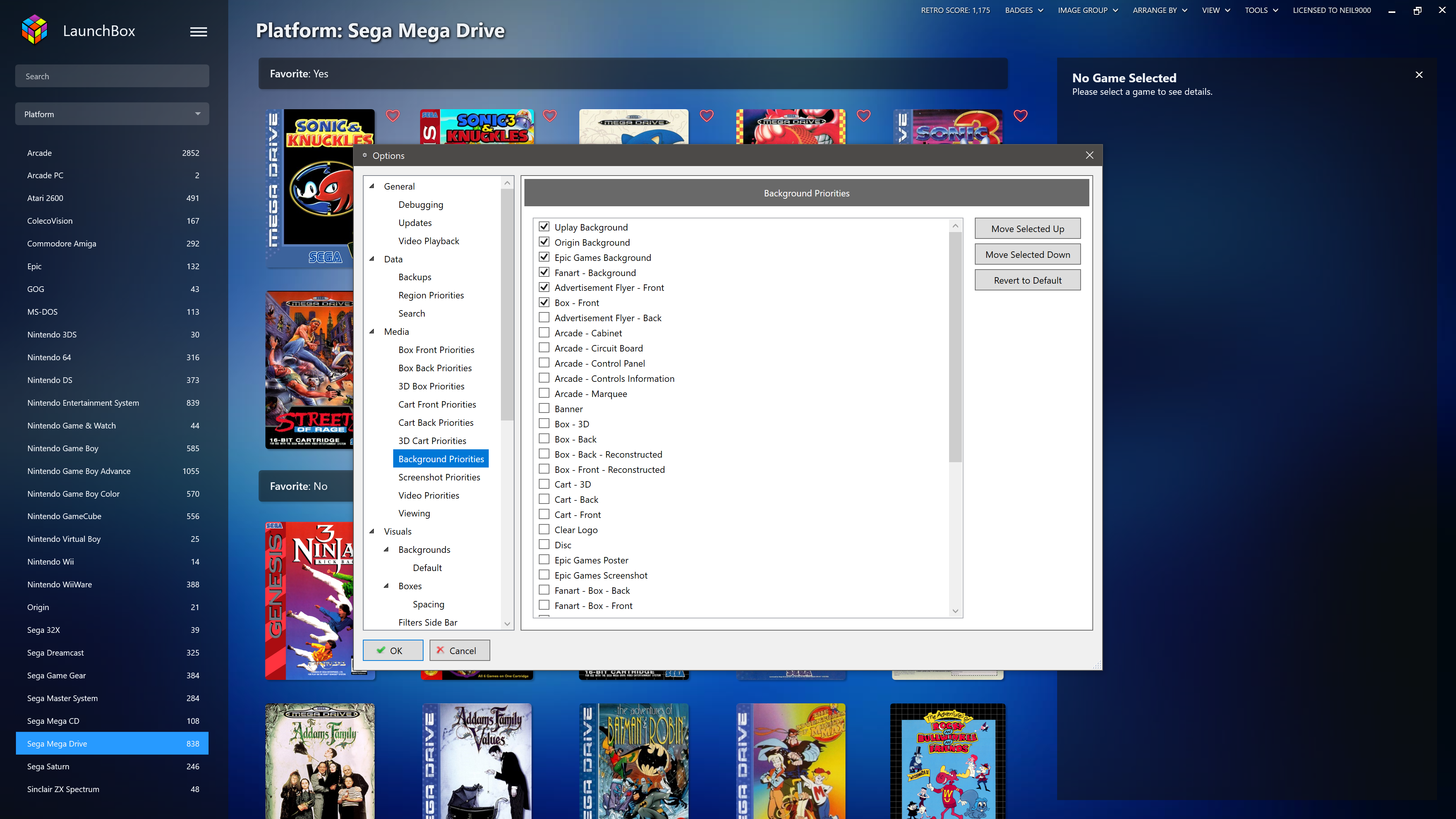Toggle heart beside third favorite game cover

(x=706, y=116)
